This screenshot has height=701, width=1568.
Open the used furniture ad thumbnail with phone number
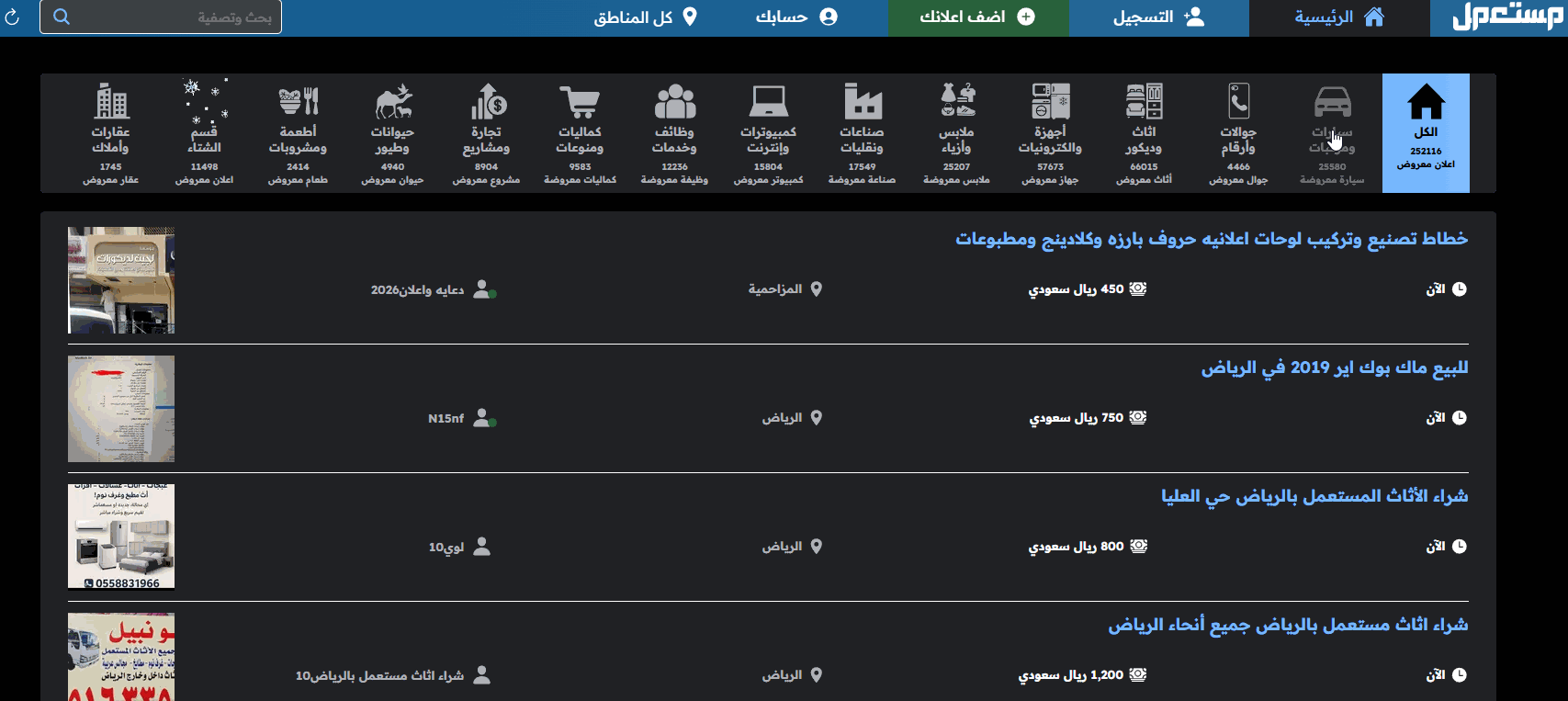[x=121, y=537]
